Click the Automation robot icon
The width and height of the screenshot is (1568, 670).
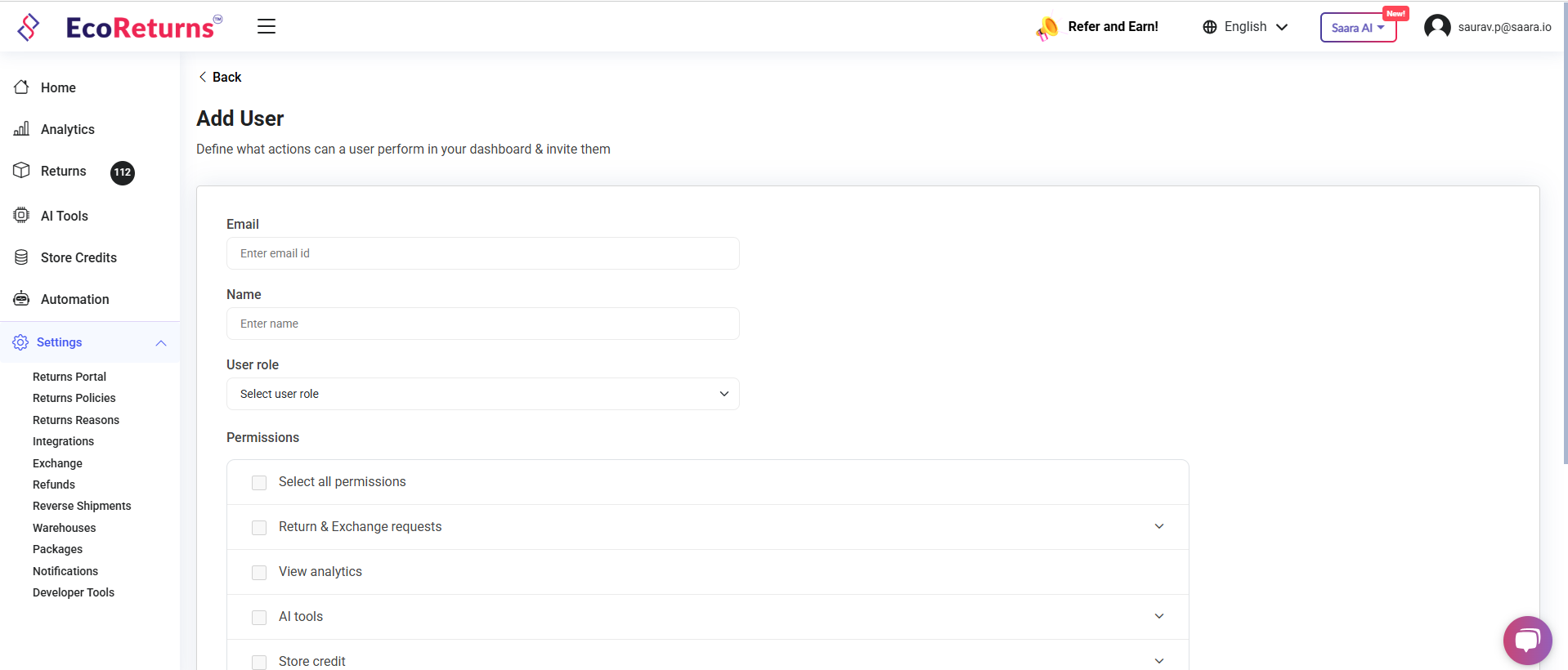pyautogui.click(x=21, y=299)
